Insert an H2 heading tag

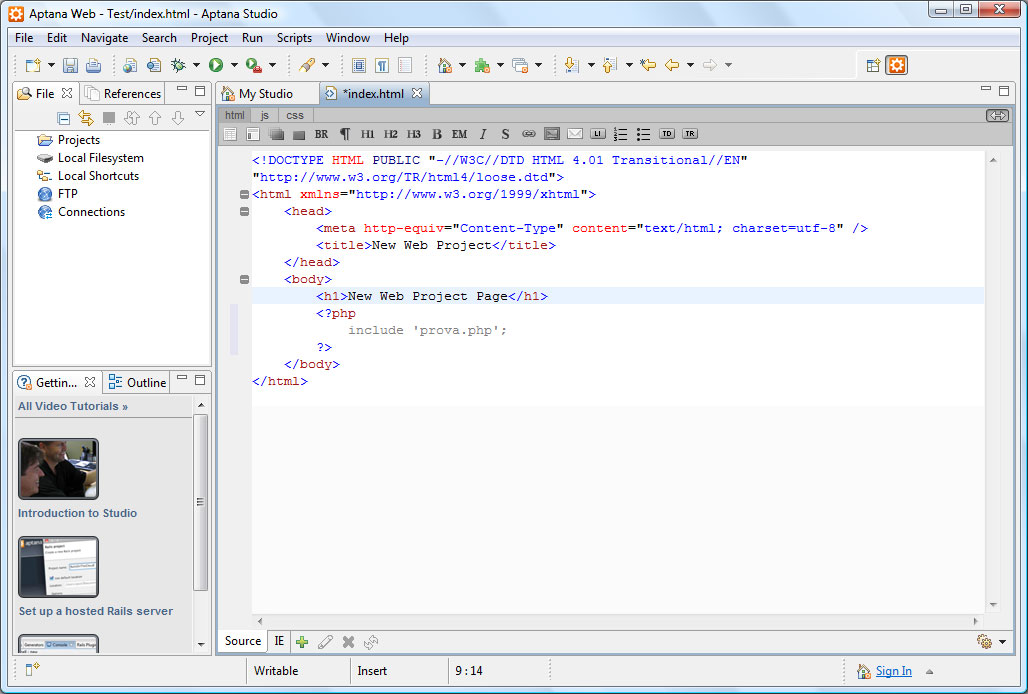point(391,134)
